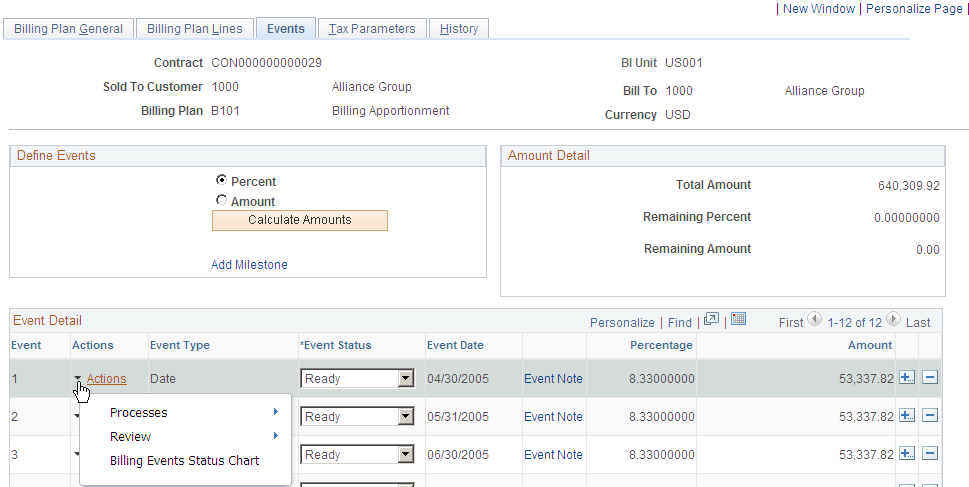This screenshot has height=487, width=969.
Task: Click Personalize in Event Detail header
Action: coord(622,323)
